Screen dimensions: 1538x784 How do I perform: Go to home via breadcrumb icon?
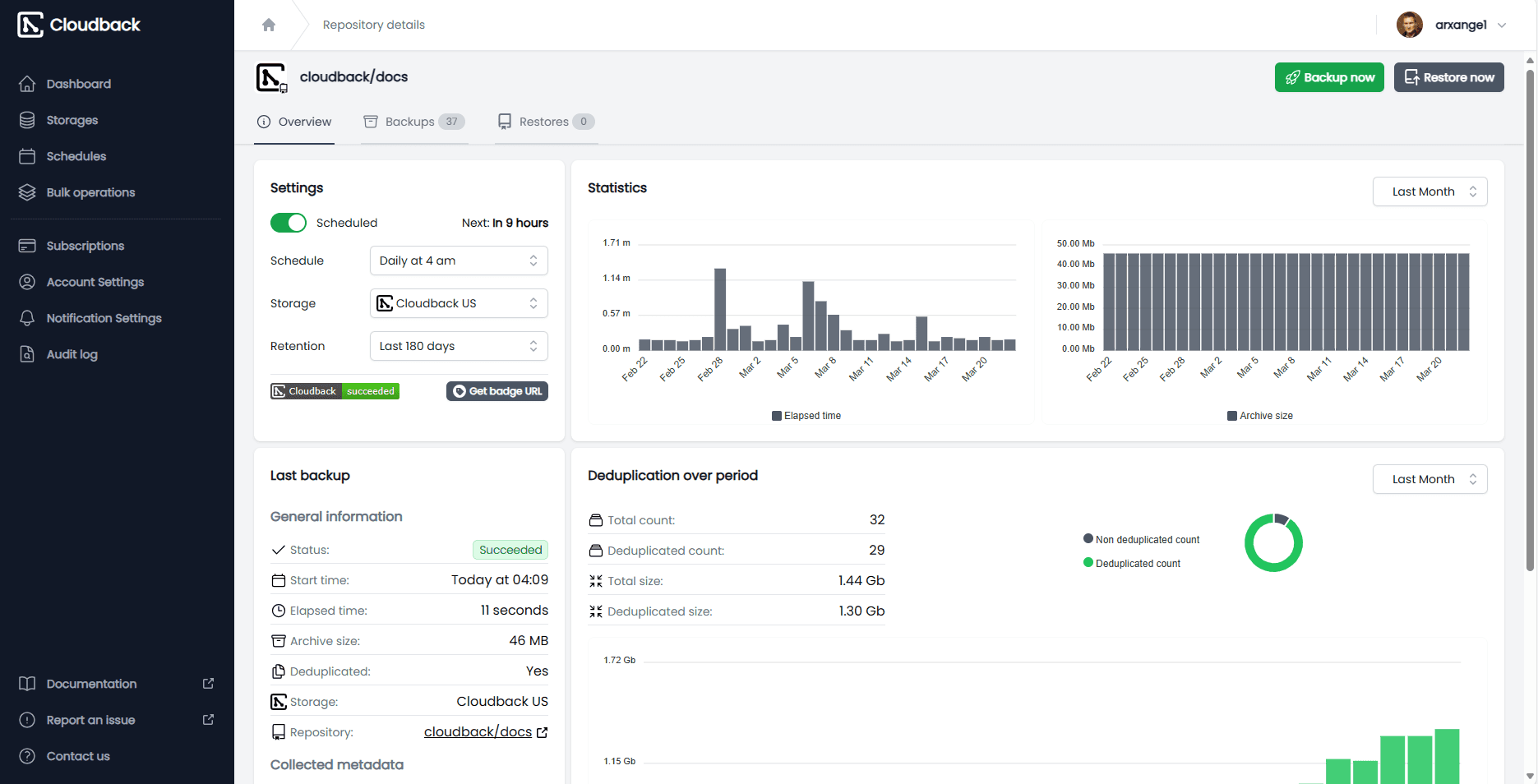pos(269,25)
